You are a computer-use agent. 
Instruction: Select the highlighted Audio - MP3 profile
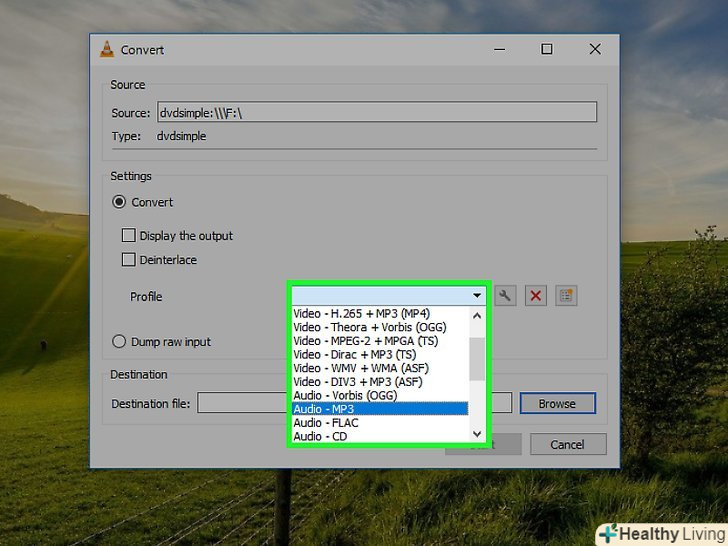tap(380, 409)
